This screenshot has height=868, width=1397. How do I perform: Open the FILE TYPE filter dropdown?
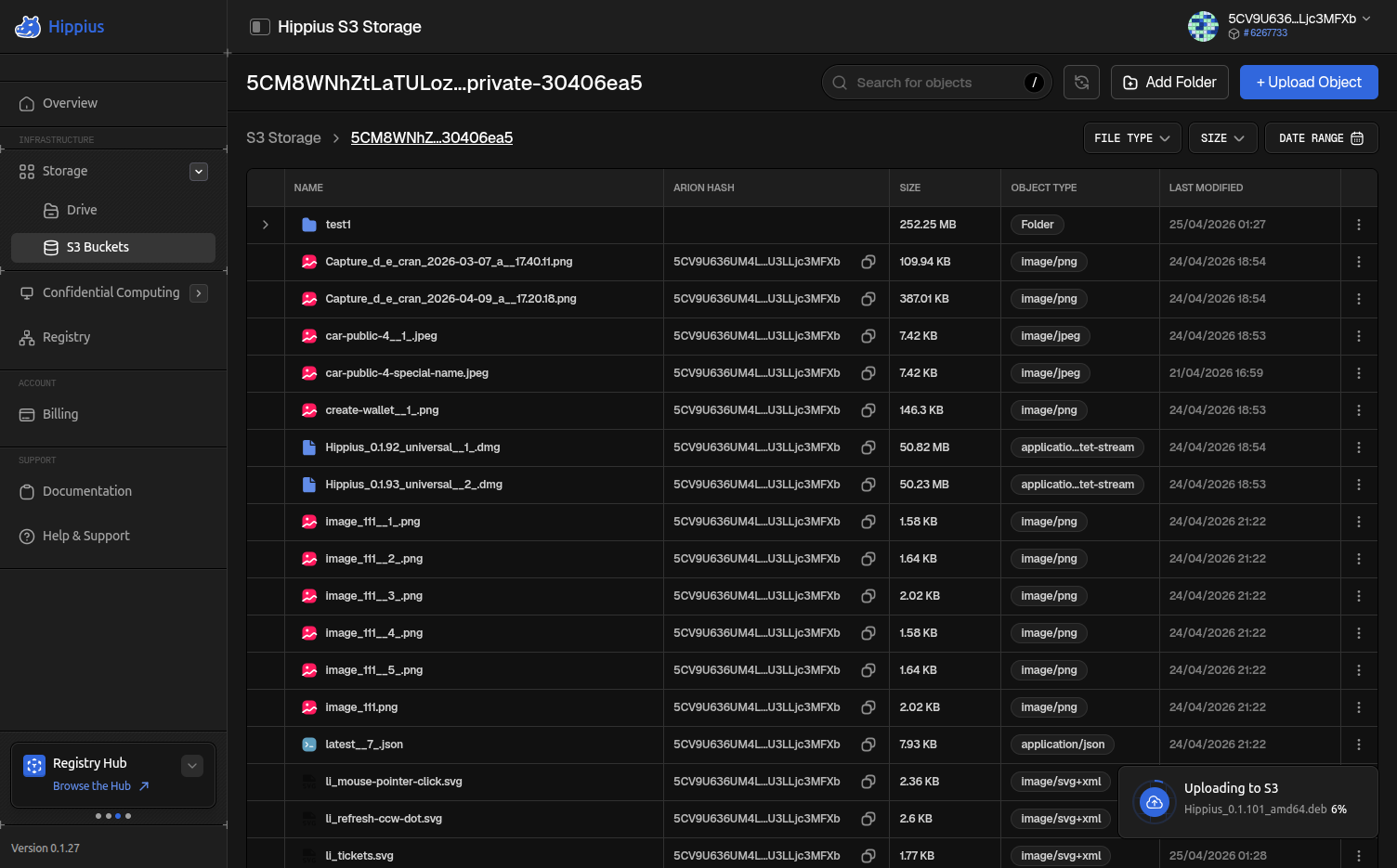pyautogui.click(x=1132, y=138)
